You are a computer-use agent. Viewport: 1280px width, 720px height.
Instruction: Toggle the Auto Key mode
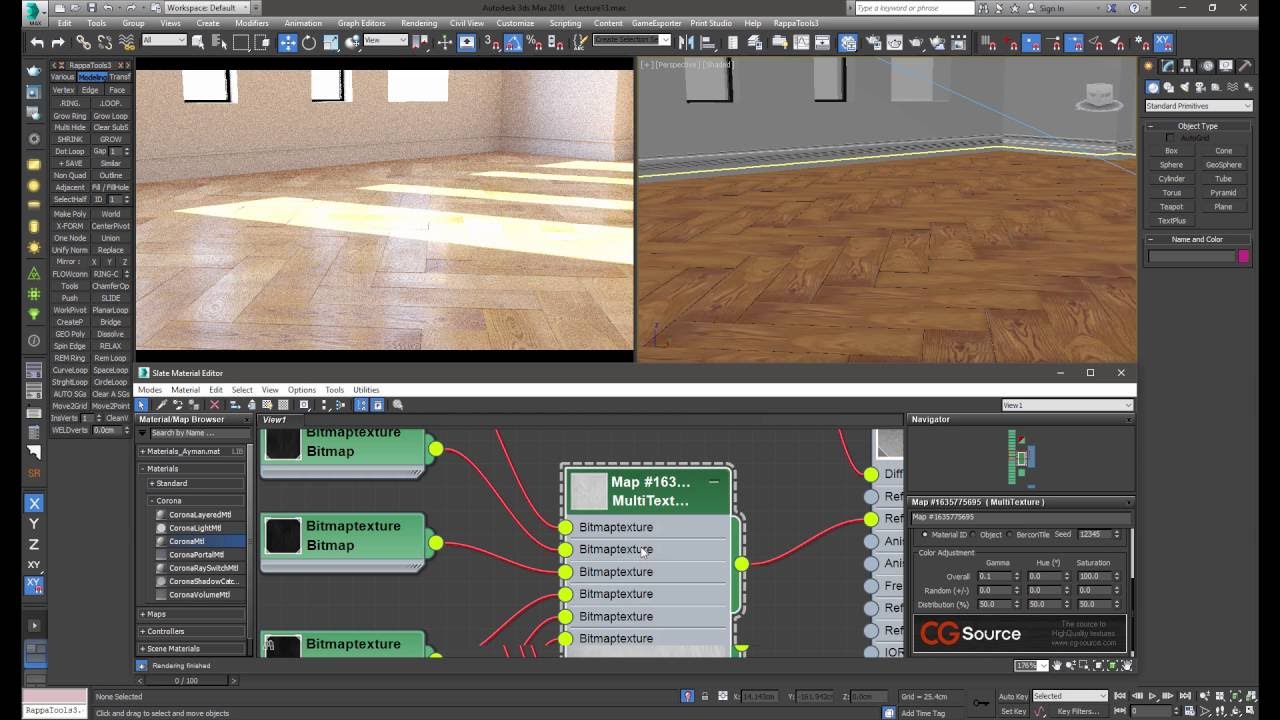tap(1013, 696)
